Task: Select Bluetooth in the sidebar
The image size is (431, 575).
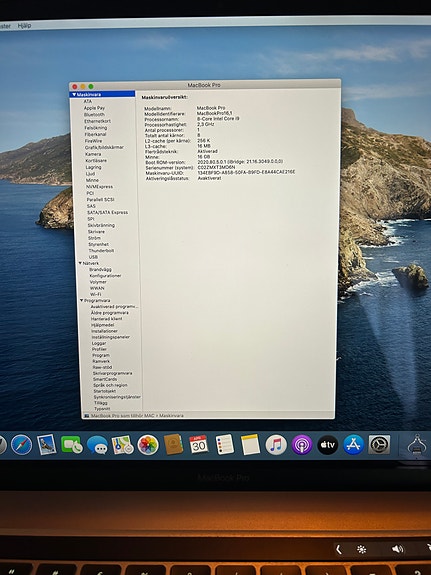Action: 94,114
